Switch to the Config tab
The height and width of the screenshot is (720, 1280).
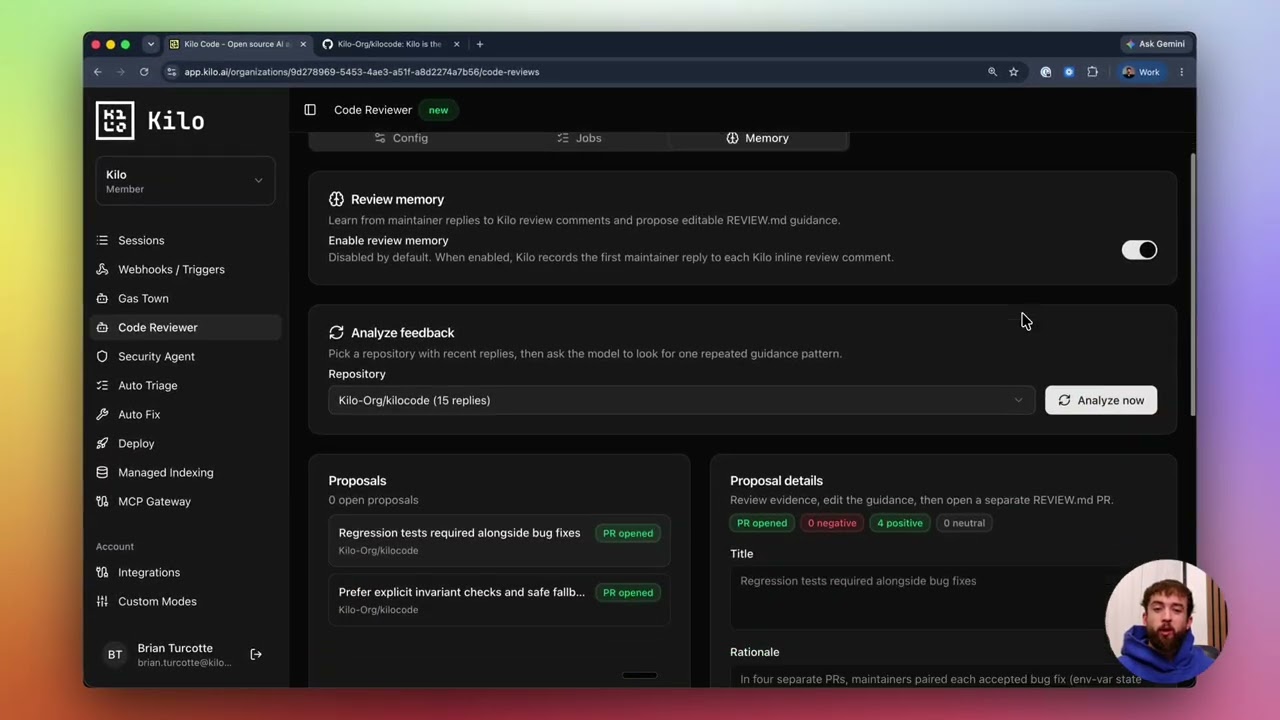click(401, 138)
